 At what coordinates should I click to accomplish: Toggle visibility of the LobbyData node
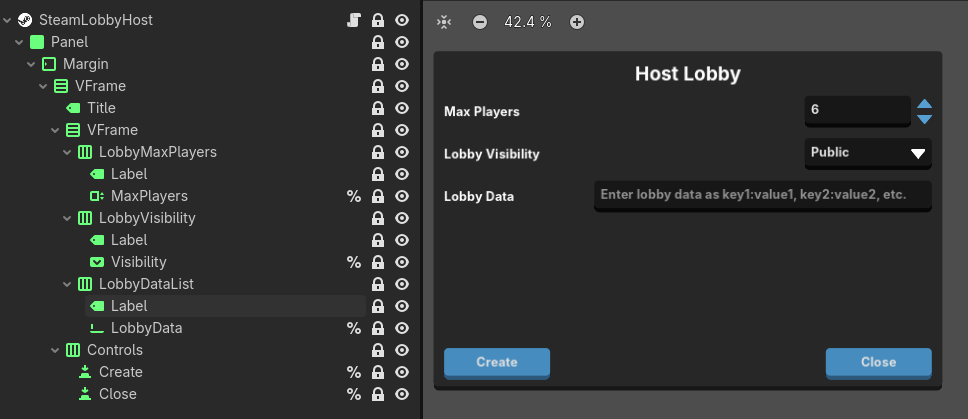pos(402,328)
